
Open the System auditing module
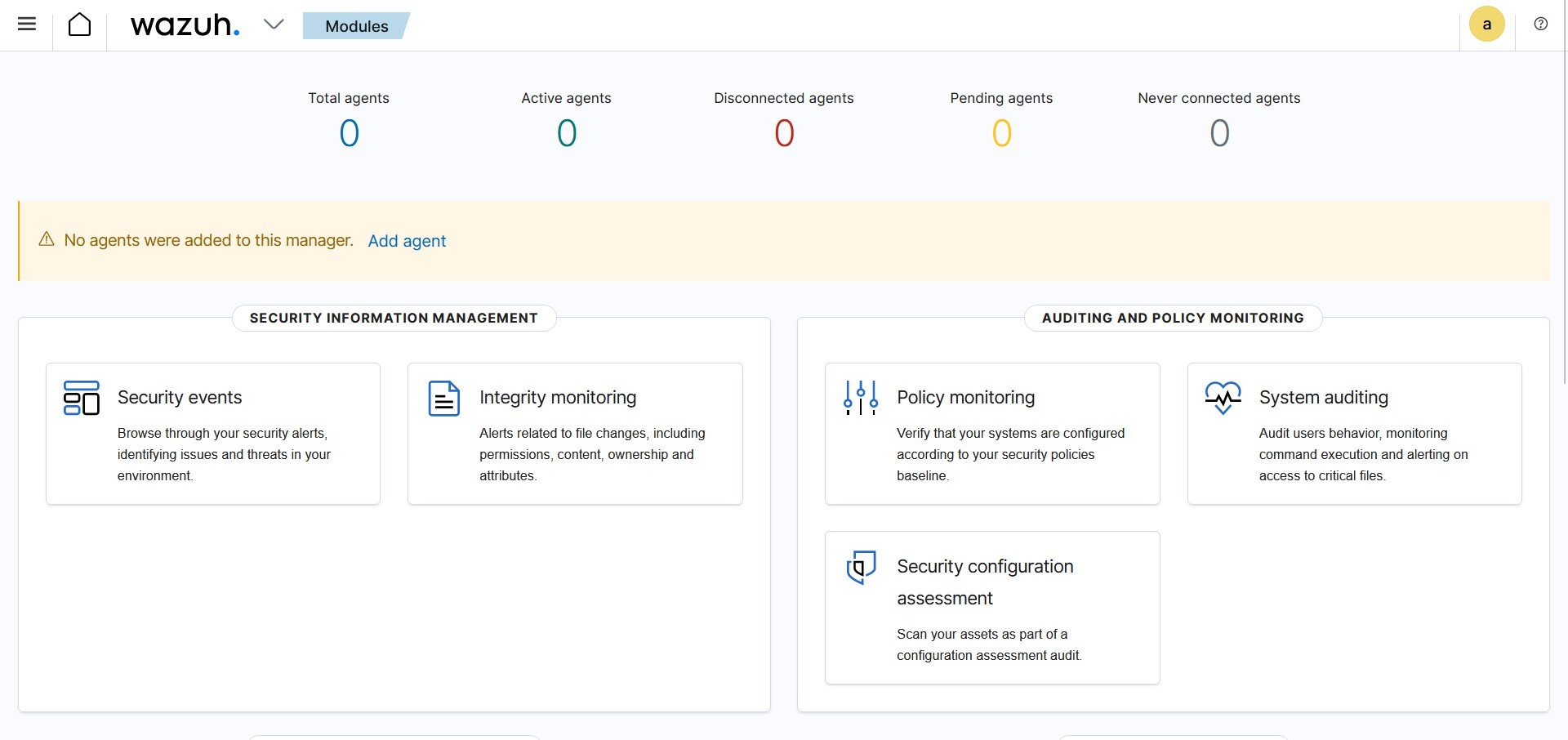click(x=1323, y=398)
